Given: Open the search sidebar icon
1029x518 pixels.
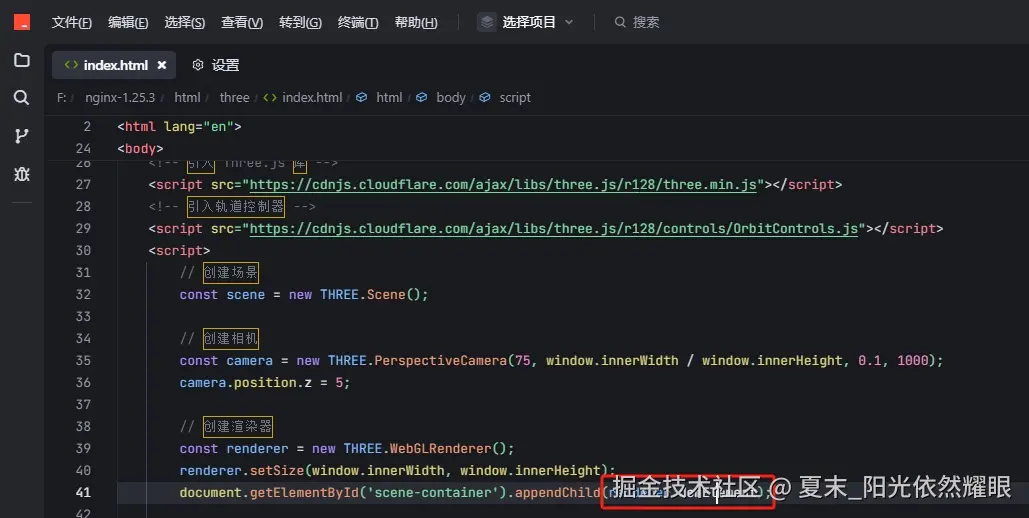Looking at the screenshot, I should pos(21,98).
